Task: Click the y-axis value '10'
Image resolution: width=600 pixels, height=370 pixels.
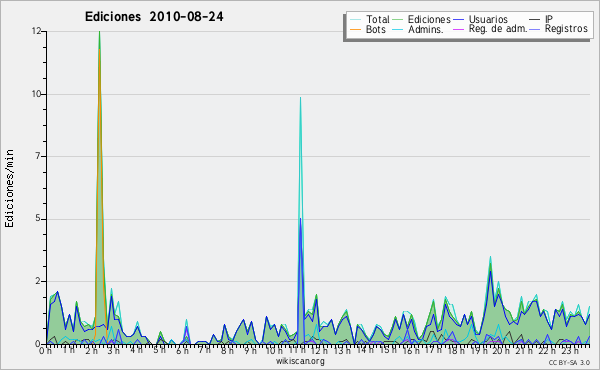Action: [36, 94]
